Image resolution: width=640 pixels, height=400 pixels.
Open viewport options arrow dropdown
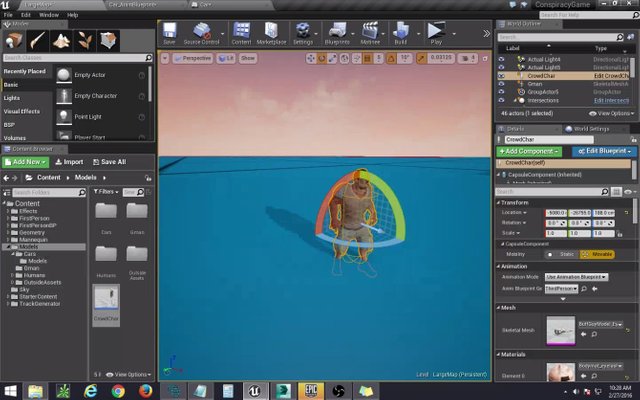(x=164, y=58)
